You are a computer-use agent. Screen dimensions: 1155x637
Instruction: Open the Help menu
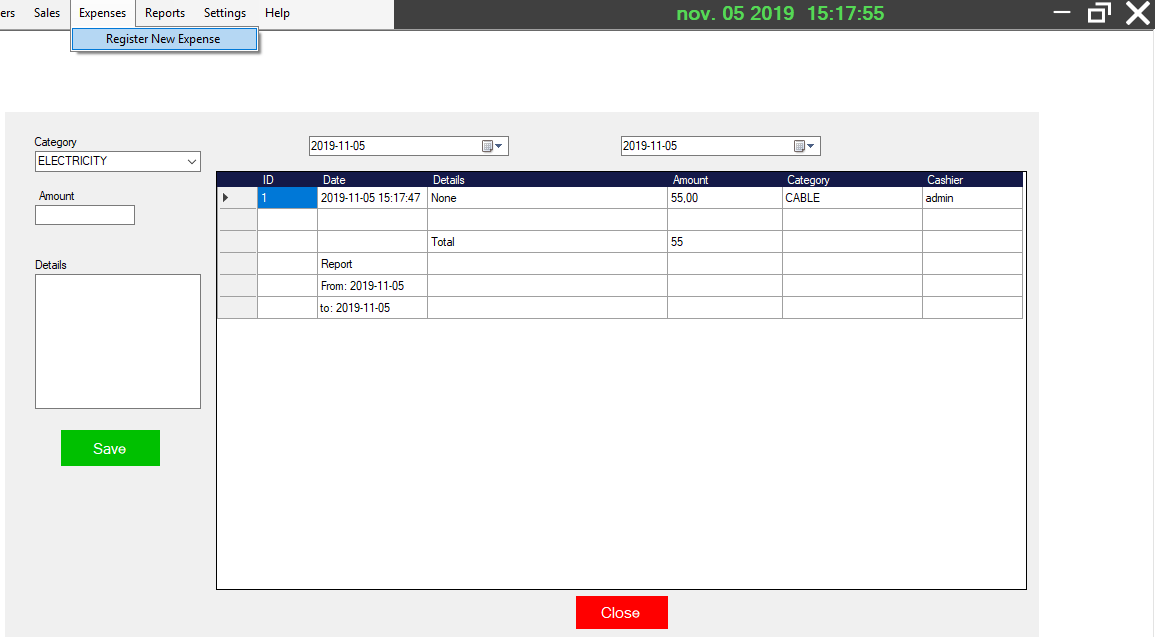[277, 13]
